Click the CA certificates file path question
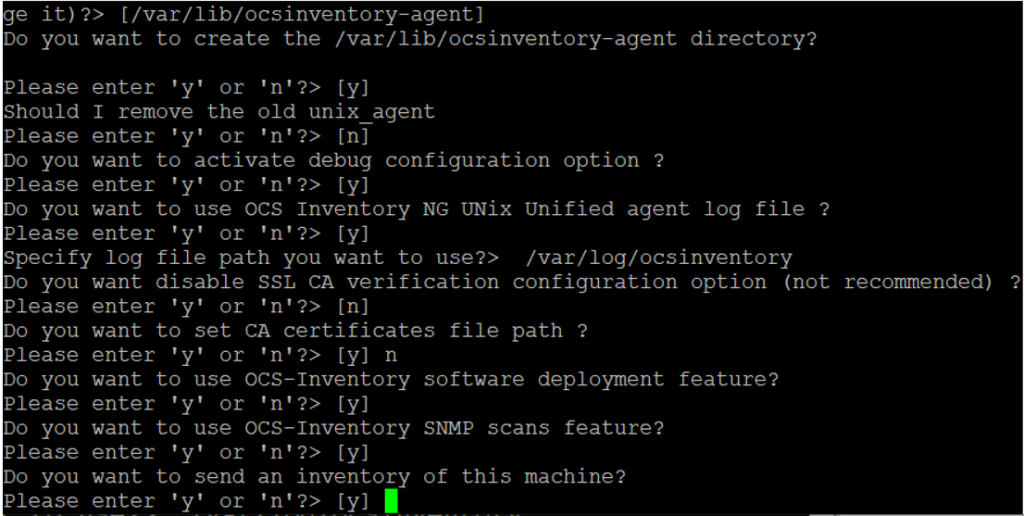Screen dimensions: 1024x516 295,331
